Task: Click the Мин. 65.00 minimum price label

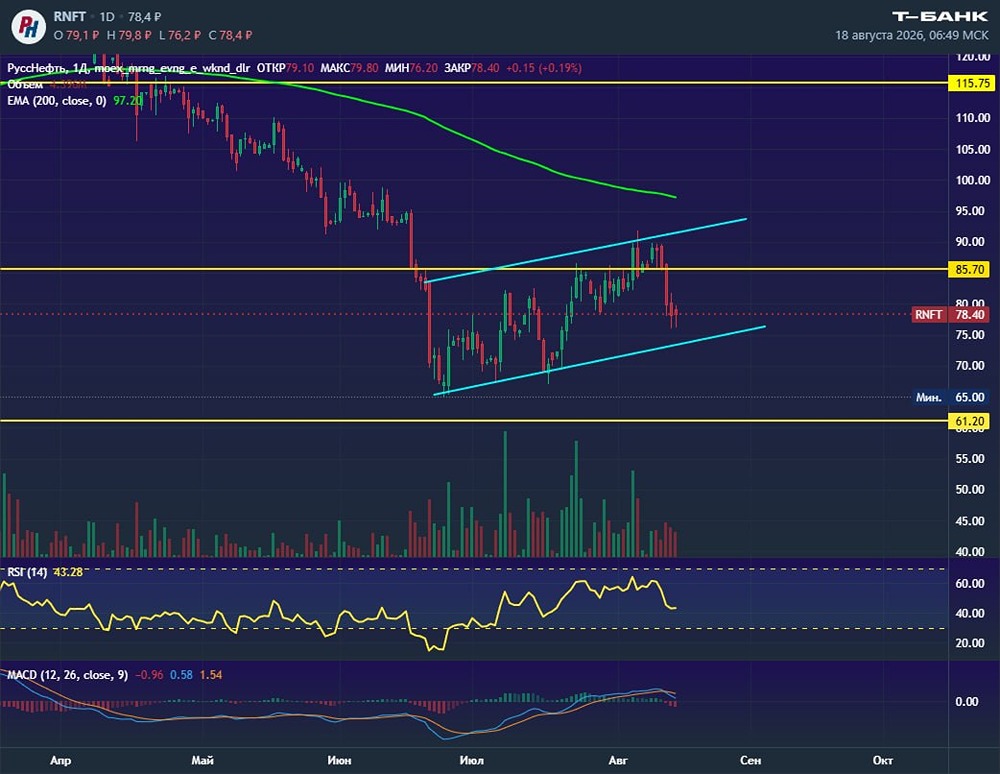Action: point(951,397)
